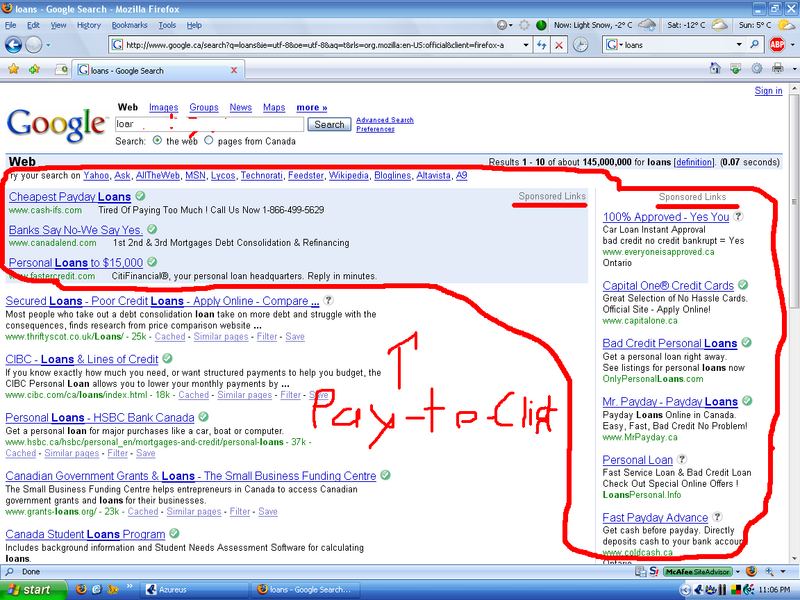The width and height of the screenshot is (800, 600).
Task: Open the back/forward history dropdown arrow
Action: (x=48, y=45)
